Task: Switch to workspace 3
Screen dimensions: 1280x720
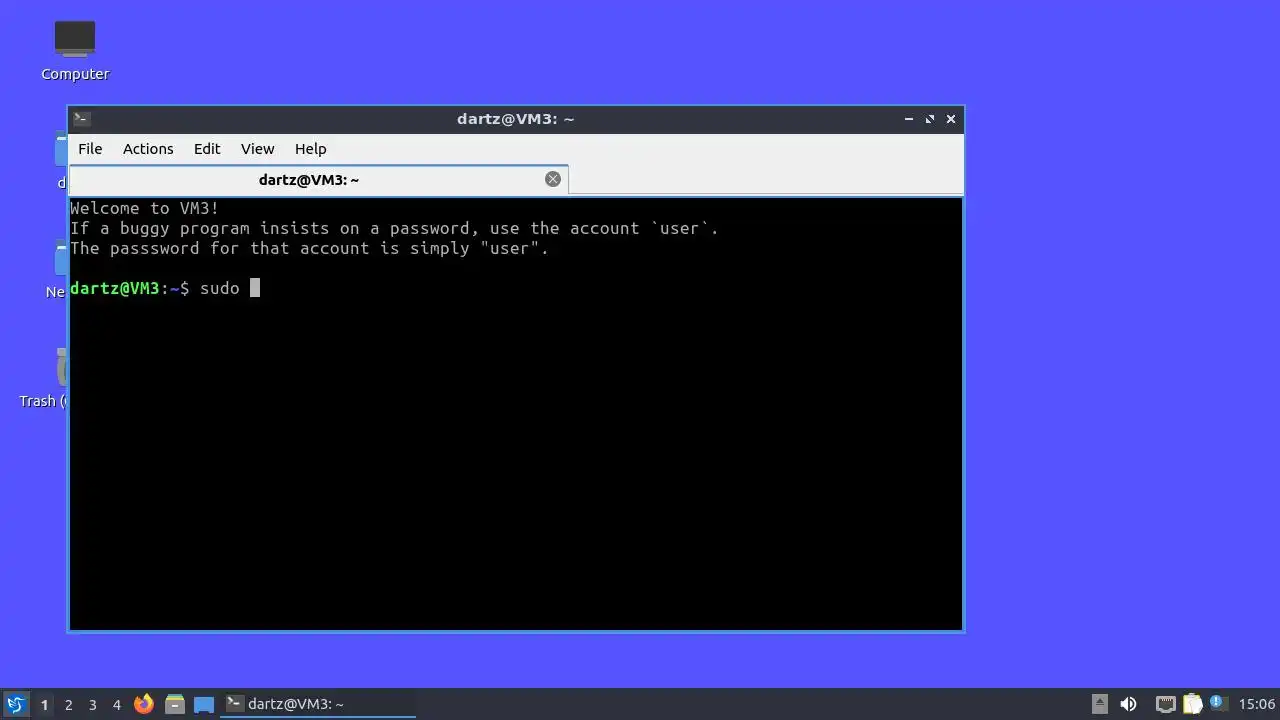Action: pos(92,704)
